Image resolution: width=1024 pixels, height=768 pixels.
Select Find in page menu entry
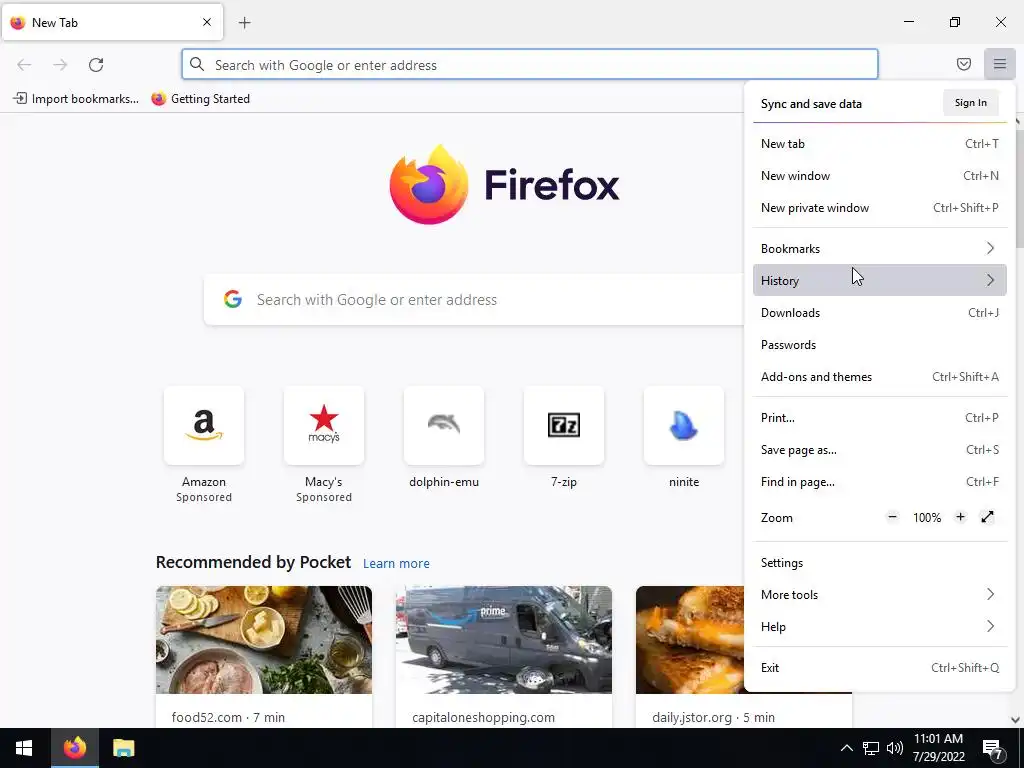(x=880, y=482)
